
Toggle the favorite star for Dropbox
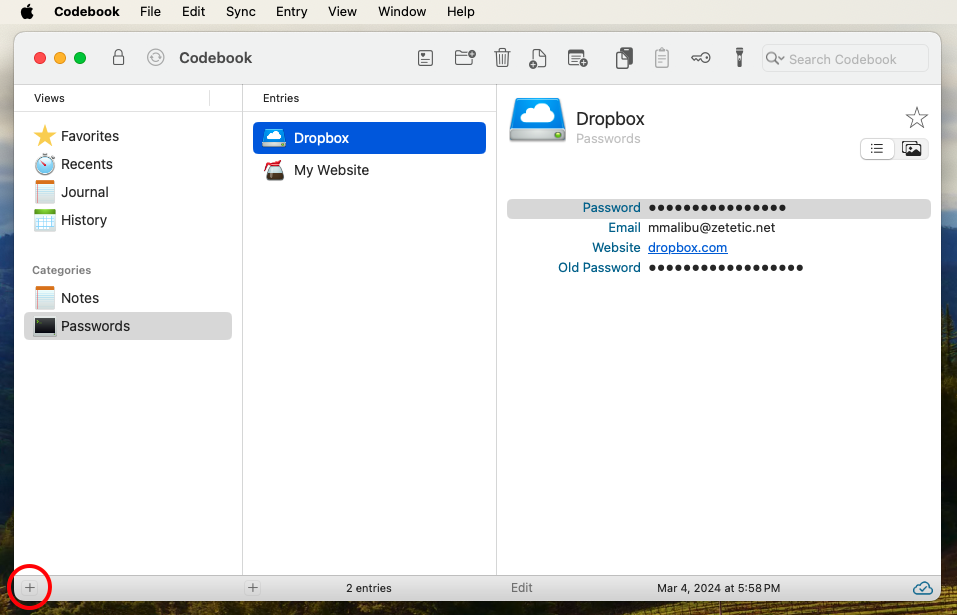(x=916, y=118)
